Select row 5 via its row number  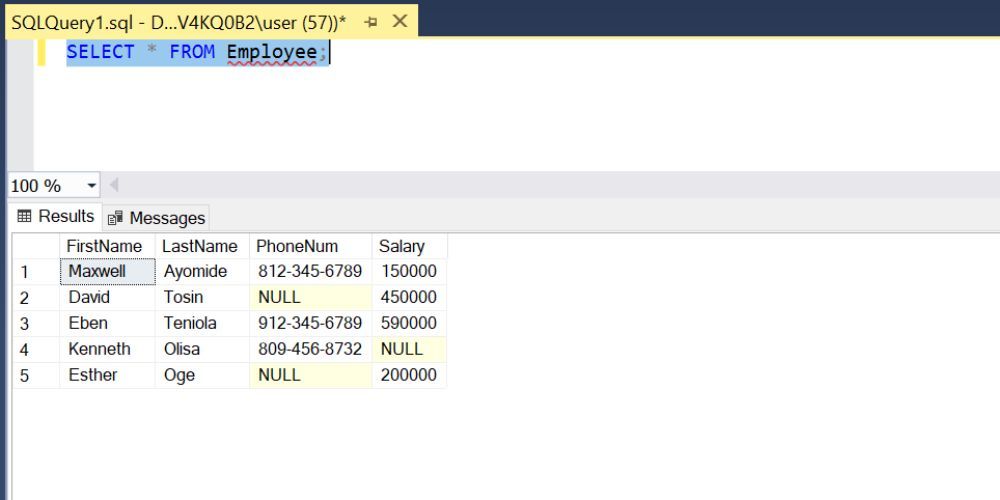(25, 376)
